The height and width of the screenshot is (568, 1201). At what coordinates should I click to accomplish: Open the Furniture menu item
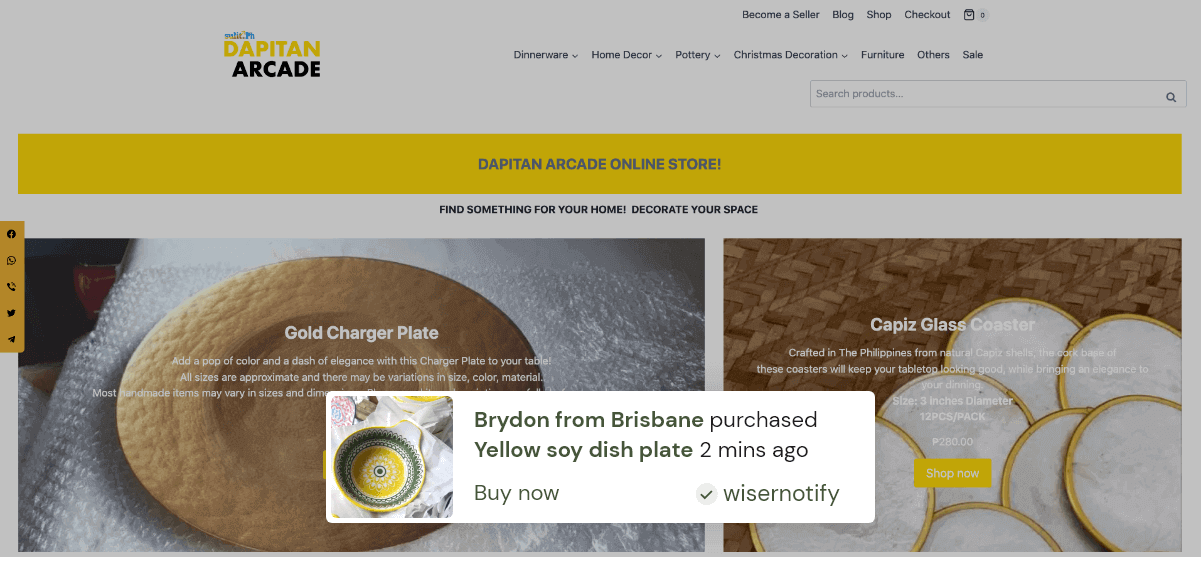pos(883,55)
